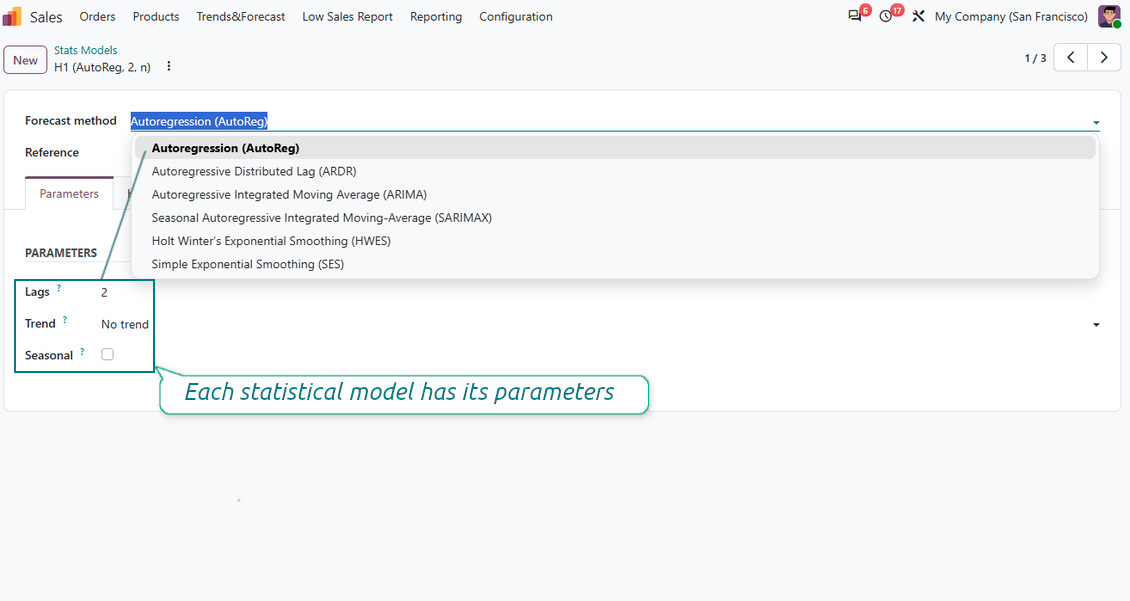Open the Reporting menu
Viewport: 1130px width, 601px height.
click(x=436, y=17)
